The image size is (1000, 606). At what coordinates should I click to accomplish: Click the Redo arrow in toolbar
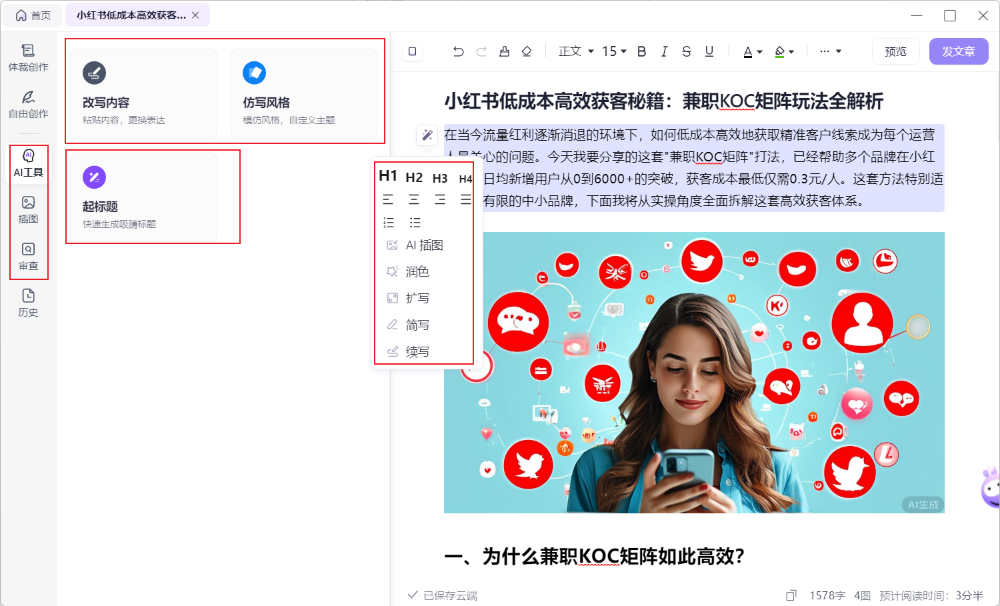[x=482, y=52]
